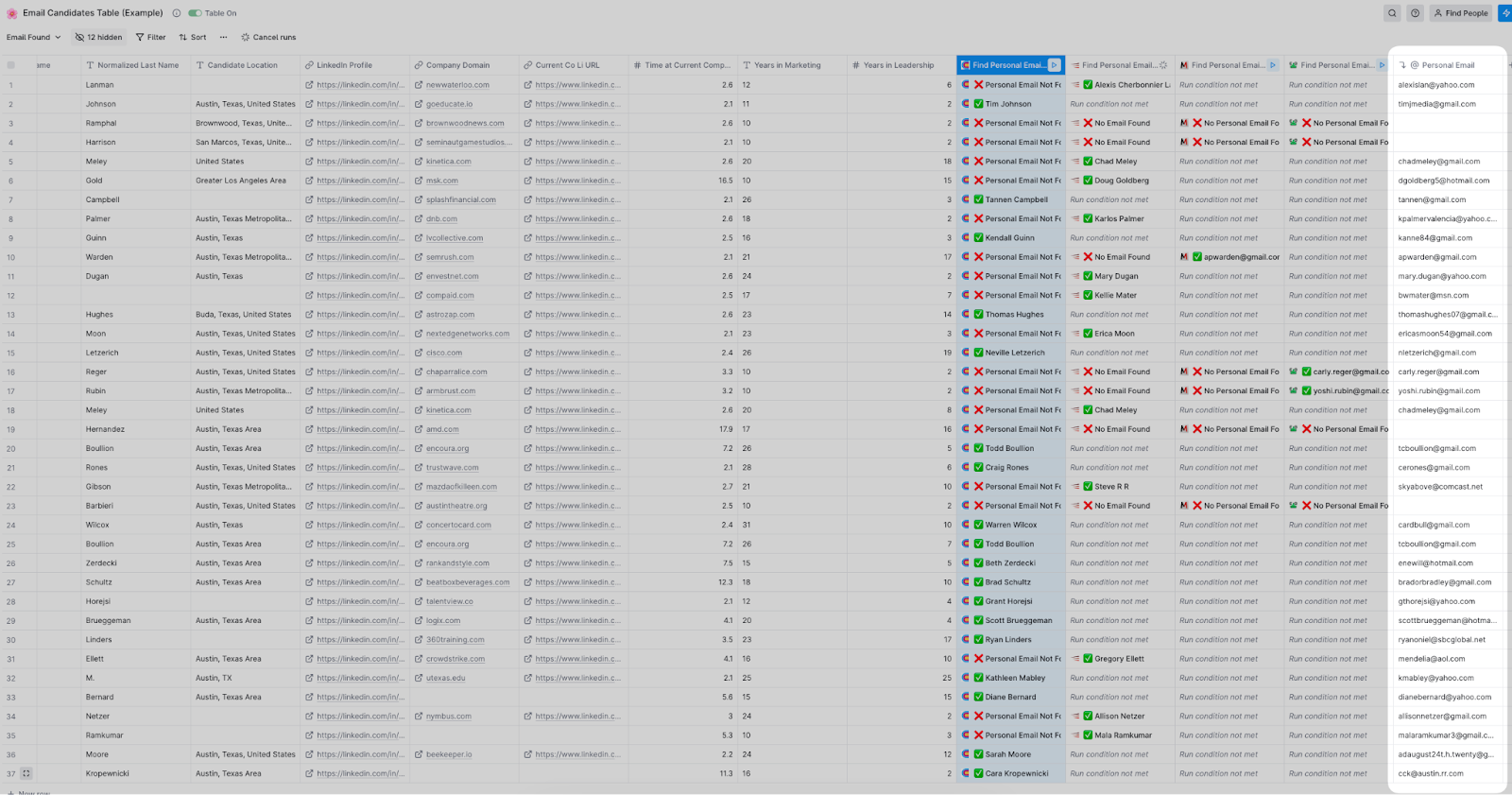1512x795 pixels.
Task: Open the utexas.edu domain link
Action: [x=445, y=678]
